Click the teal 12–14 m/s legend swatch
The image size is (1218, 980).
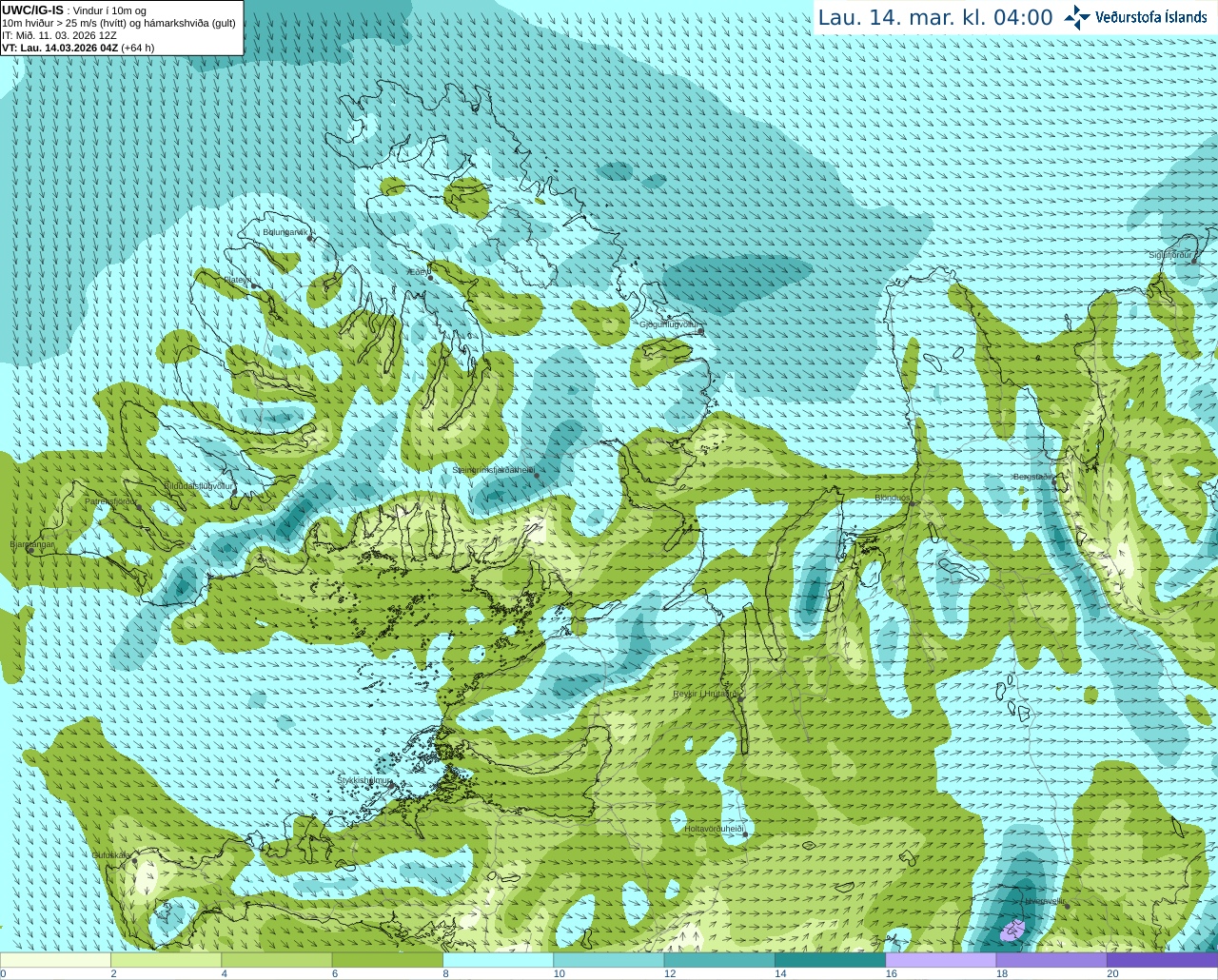tap(719, 960)
